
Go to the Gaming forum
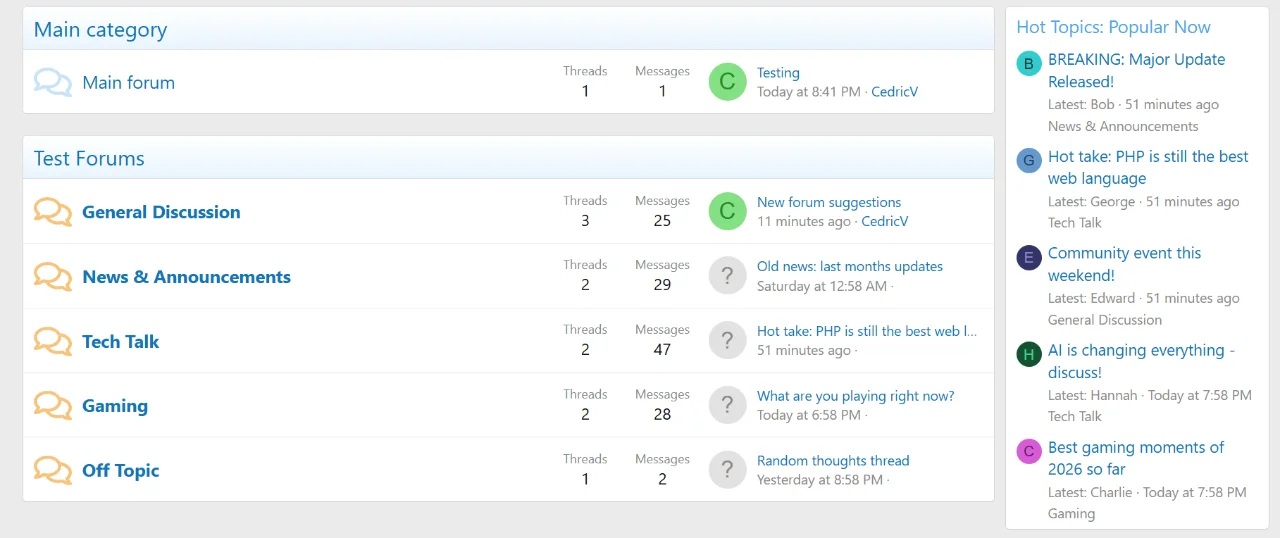pyautogui.click(x=115, y=406)
